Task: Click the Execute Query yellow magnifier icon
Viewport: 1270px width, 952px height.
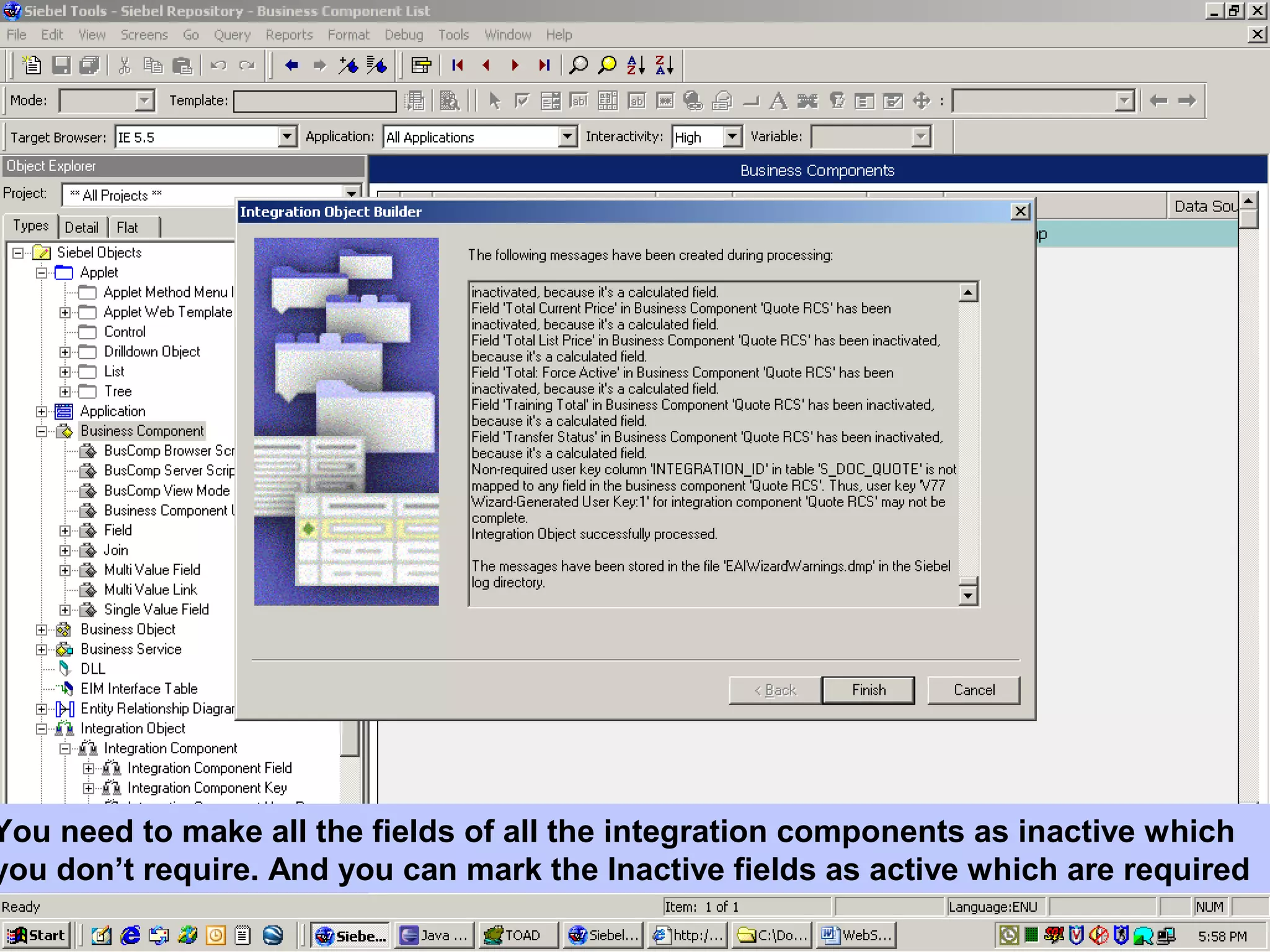Action: (607, 65)
